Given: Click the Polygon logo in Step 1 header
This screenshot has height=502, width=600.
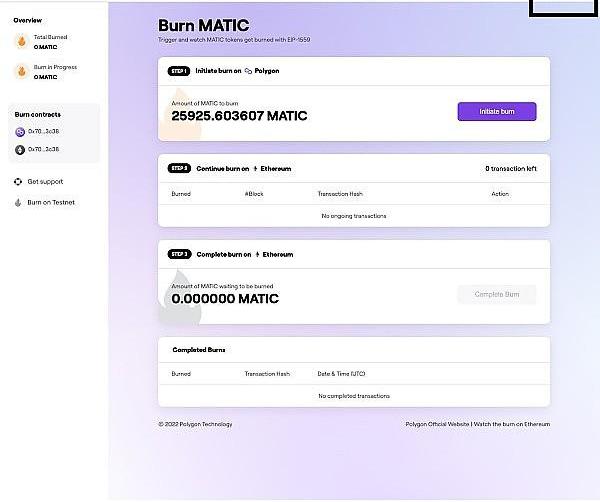Looking at the screenshot, I should point(248,72).
